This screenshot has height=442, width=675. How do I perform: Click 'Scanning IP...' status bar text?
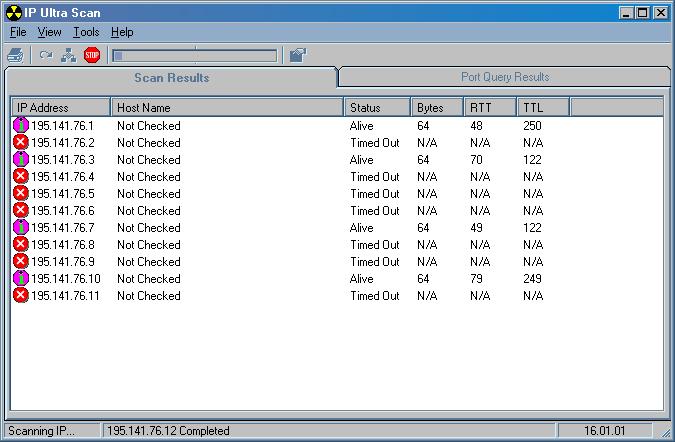[41, 431]
